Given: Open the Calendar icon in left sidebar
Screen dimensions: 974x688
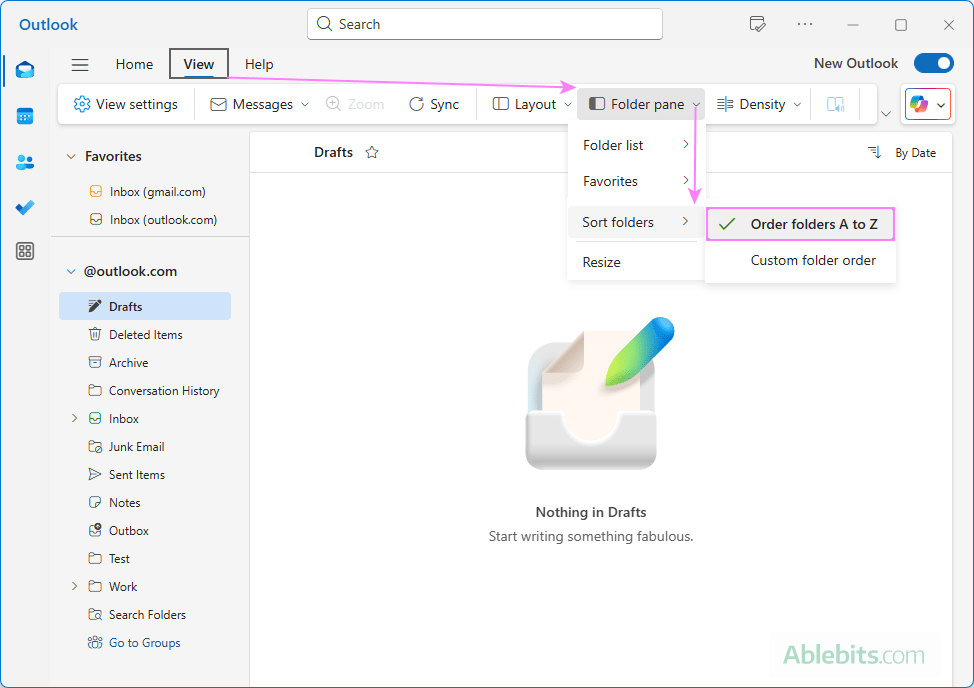Looking at the screenshot, I should (x=25, y=116).
